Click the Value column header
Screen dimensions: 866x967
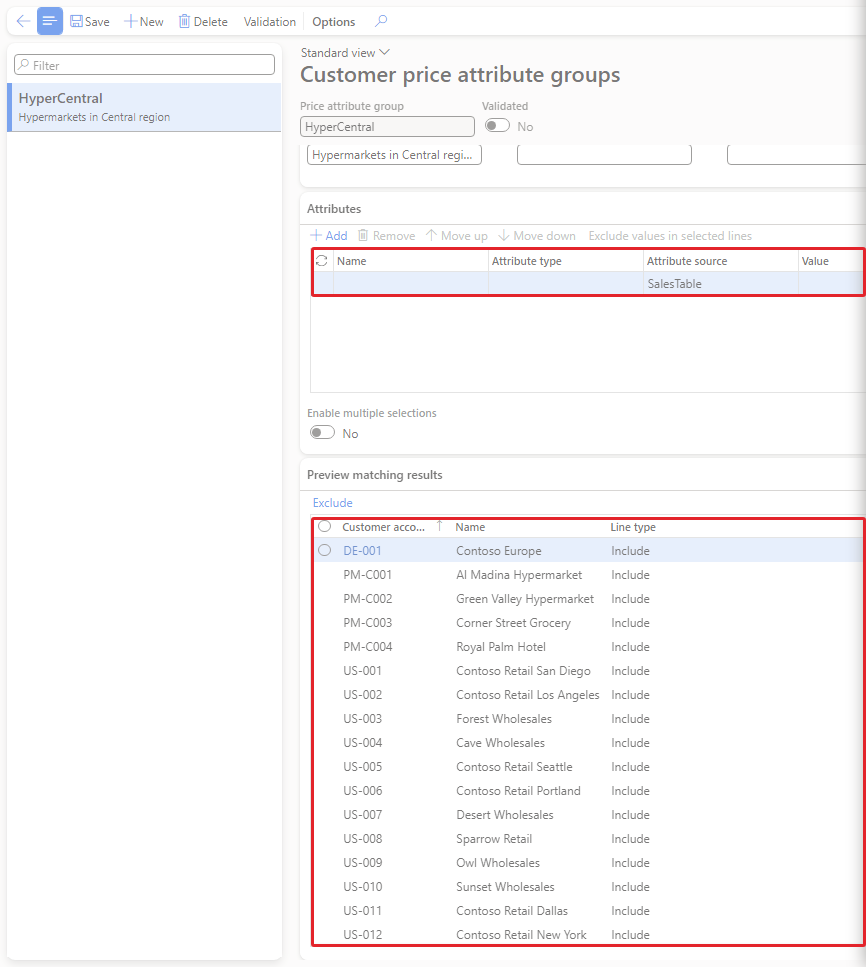[x=815, y=261]
